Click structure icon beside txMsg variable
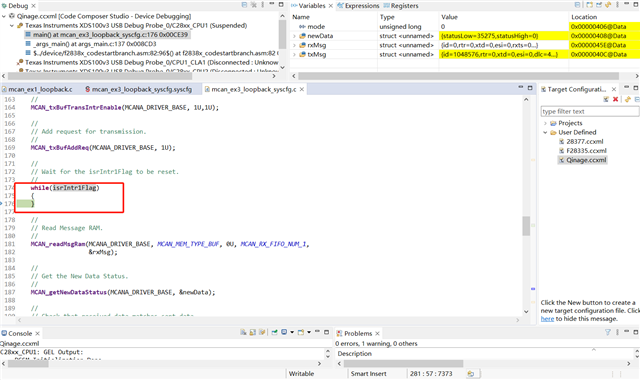640x380 pixels. click(x=302, y=54)
